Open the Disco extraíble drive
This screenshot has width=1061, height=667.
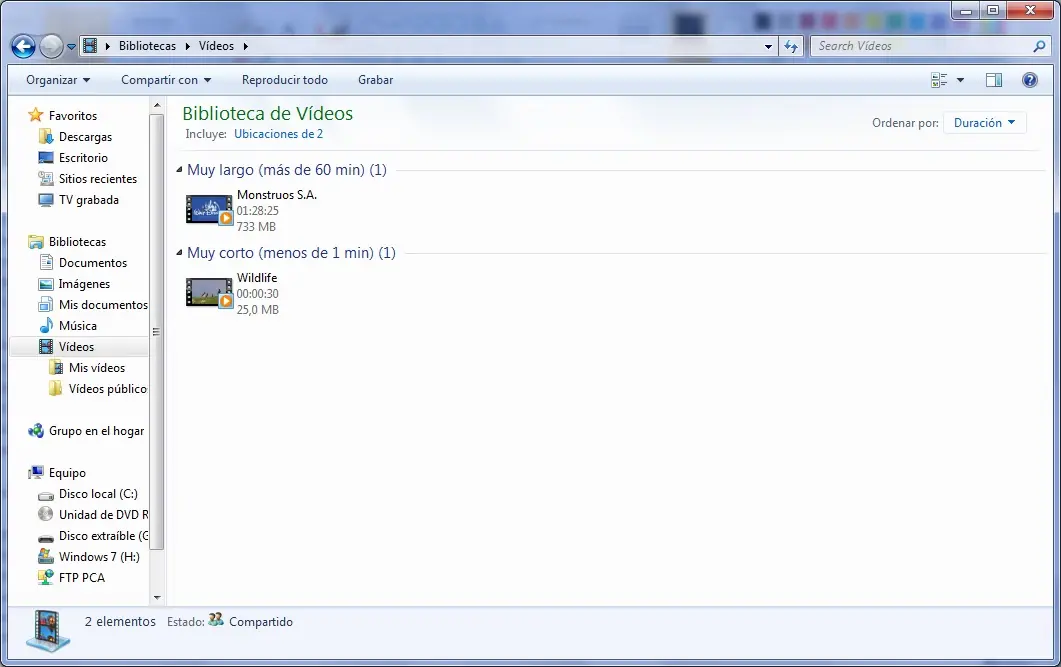pos(103,536)
